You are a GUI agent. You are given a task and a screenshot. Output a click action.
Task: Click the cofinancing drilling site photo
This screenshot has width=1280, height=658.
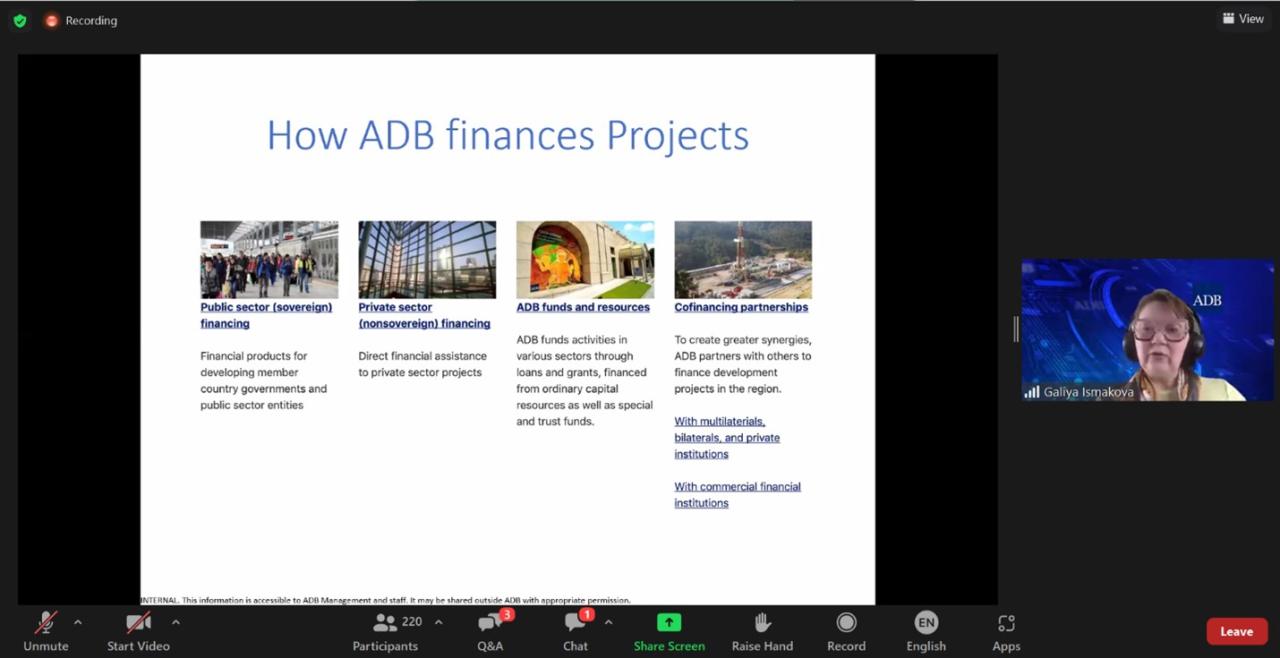click(743, 259)
